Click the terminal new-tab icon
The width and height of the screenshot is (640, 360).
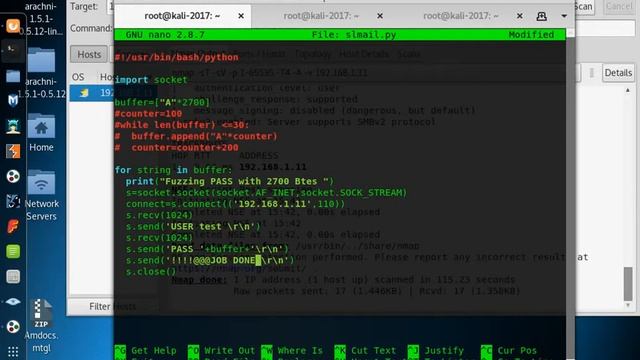tap(542, 16)
